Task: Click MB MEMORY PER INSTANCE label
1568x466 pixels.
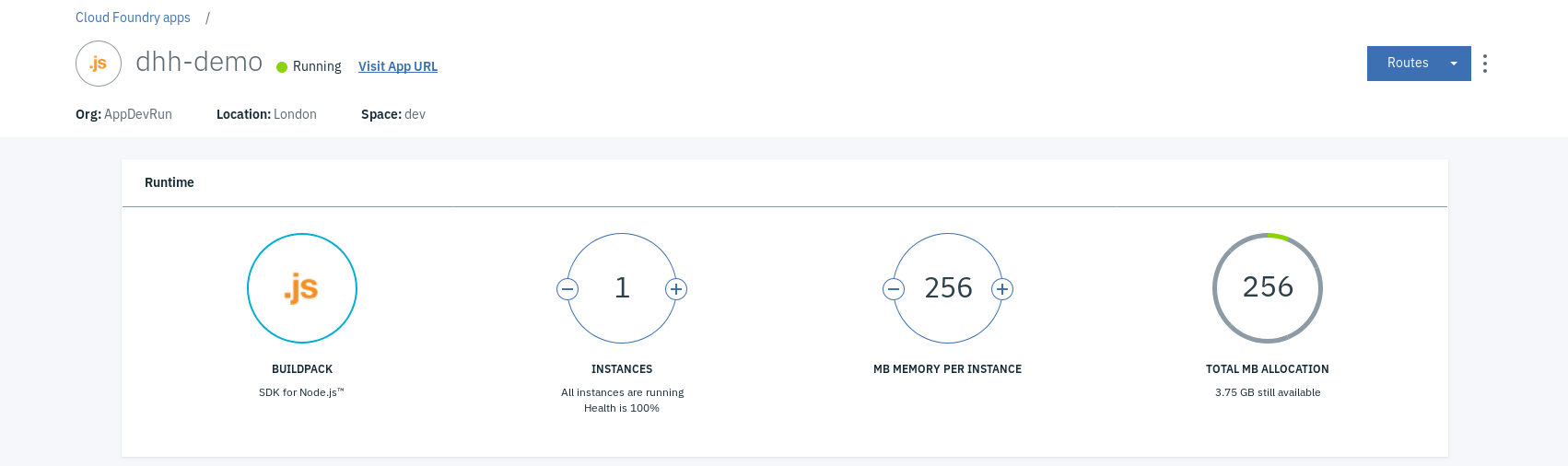Action: (x=947, y=369)
